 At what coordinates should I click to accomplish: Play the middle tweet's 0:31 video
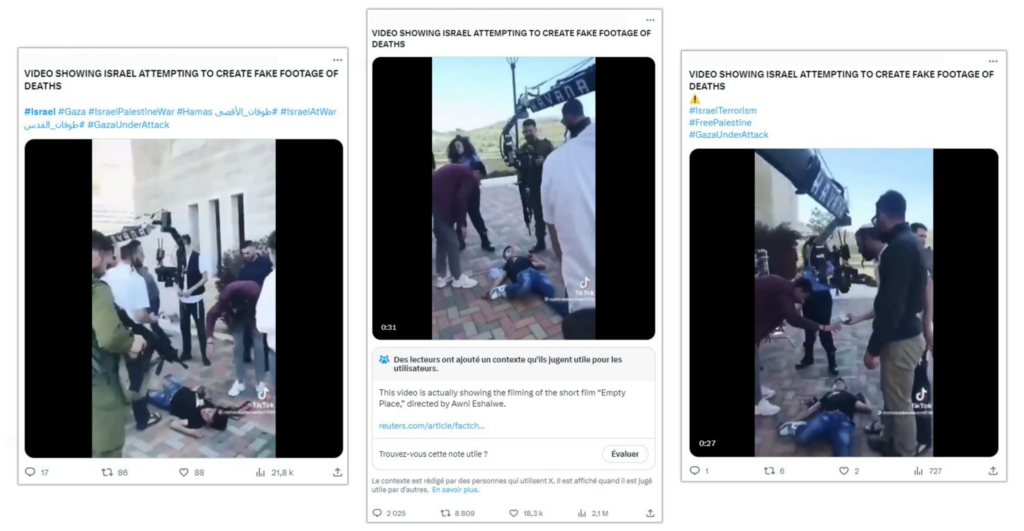tap(513, 198)
